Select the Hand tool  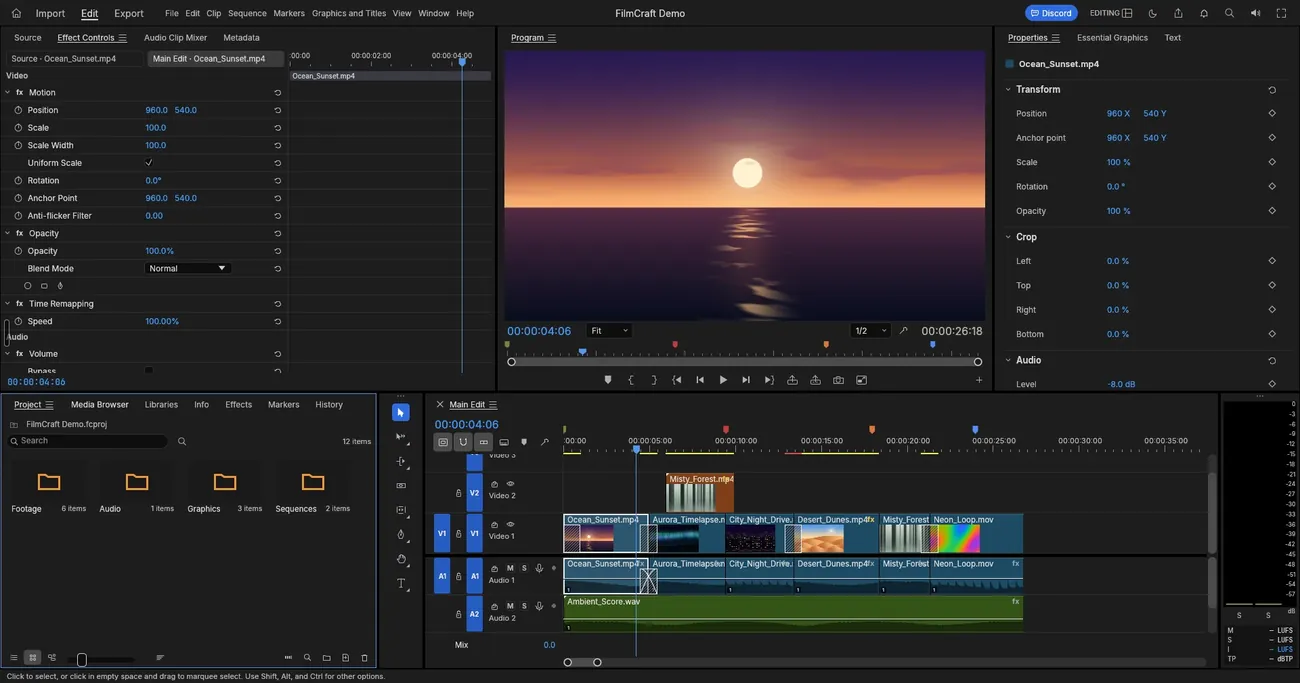pyautogui.click(x=401, y=559)
